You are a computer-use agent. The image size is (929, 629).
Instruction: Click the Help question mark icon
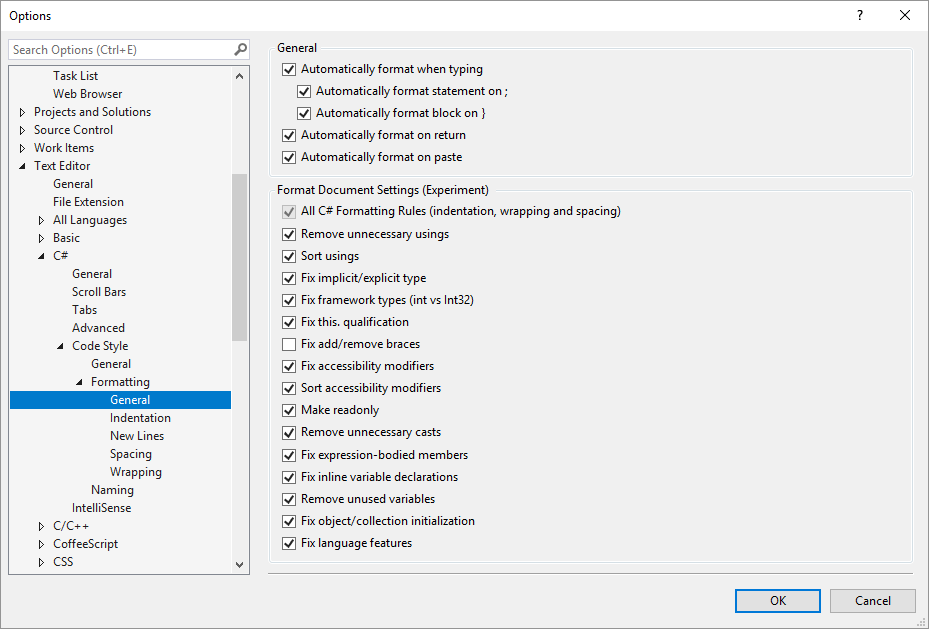pos(858,15)
